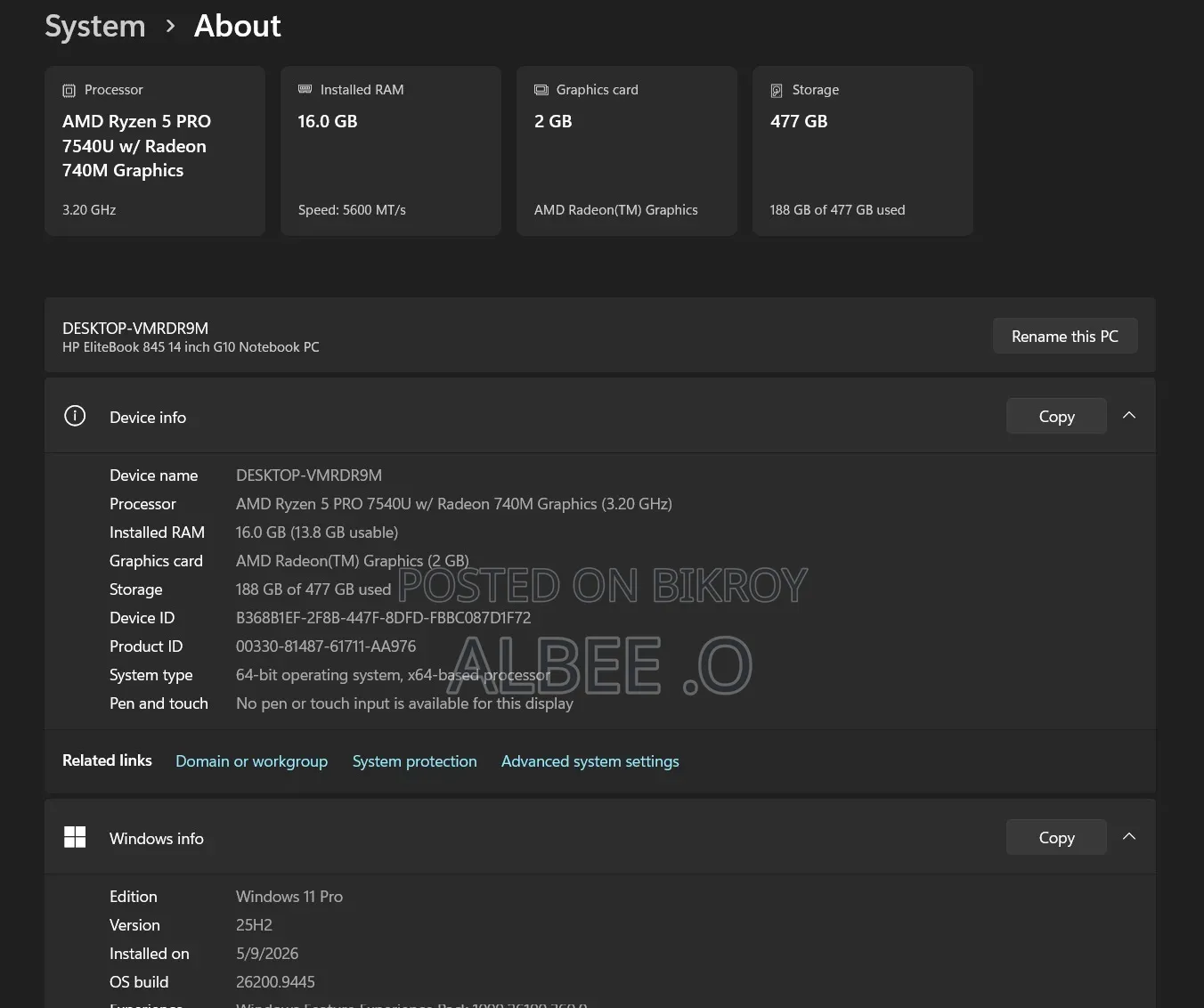Select the About breadcrumb heading
This screenshot has height=1008, width=1204.
tap(238, 27)
